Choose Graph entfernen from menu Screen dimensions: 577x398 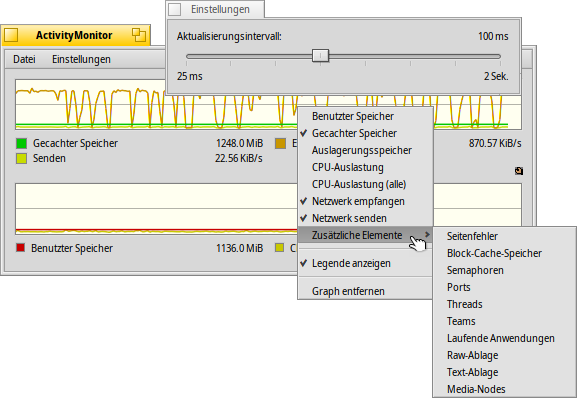click(365, 291)
